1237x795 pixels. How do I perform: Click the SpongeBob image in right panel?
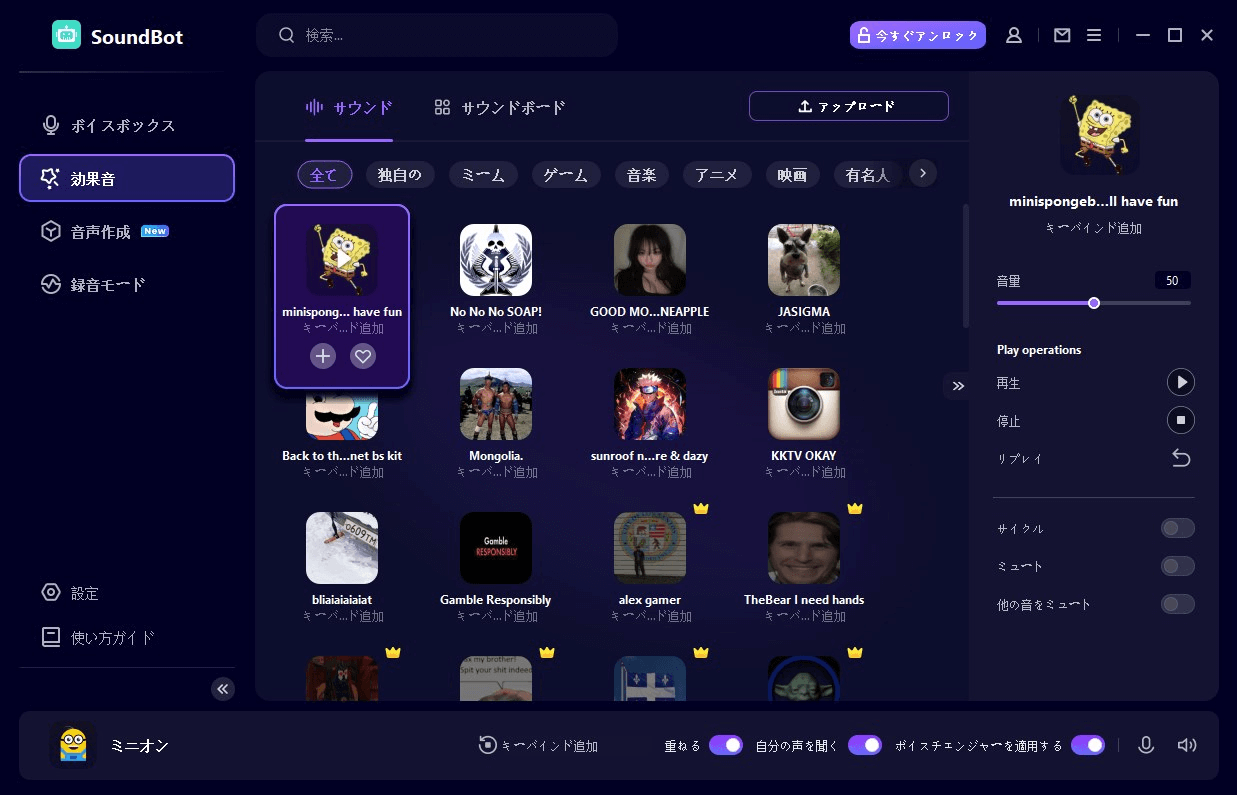[x=1100, y=135]
